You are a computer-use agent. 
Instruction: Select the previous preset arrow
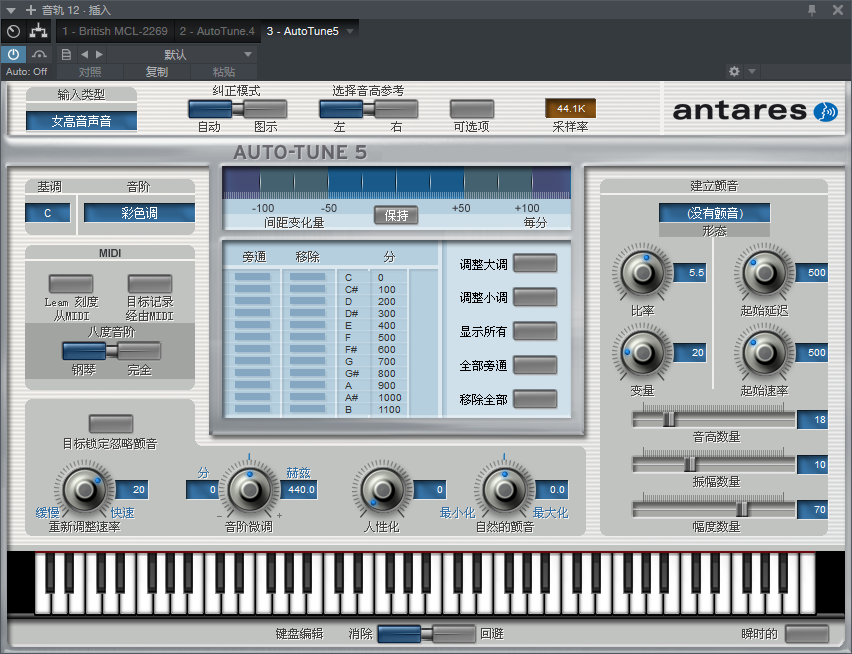[x=84, y=54]
